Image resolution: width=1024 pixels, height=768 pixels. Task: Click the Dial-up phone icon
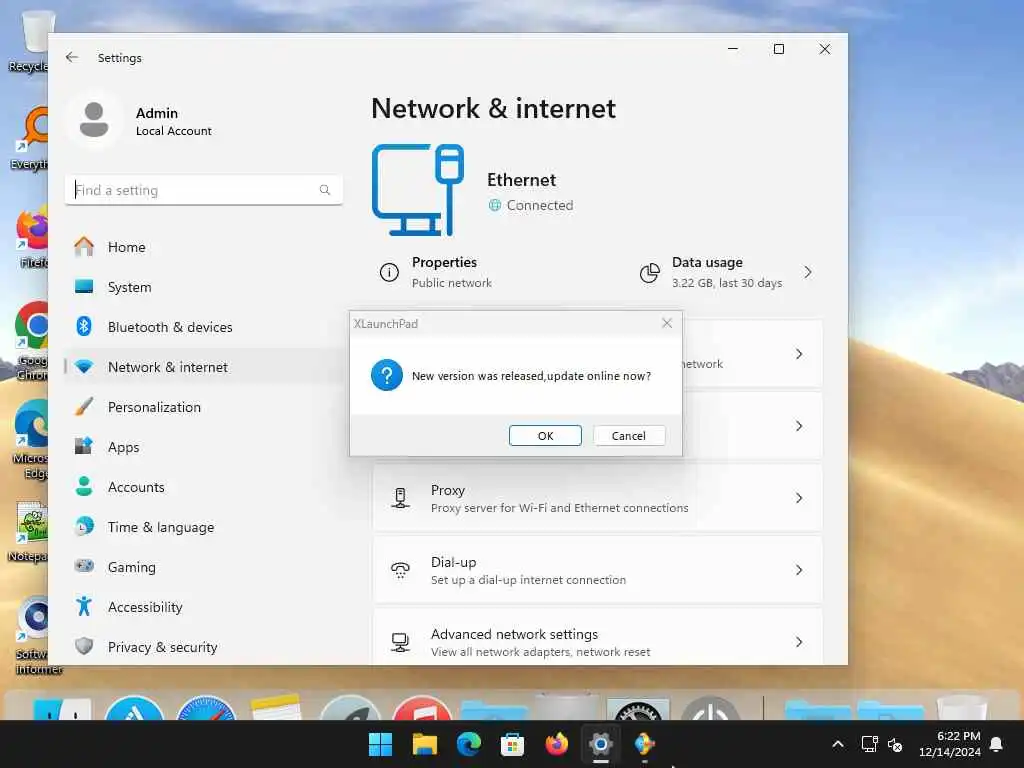point(400,570)
